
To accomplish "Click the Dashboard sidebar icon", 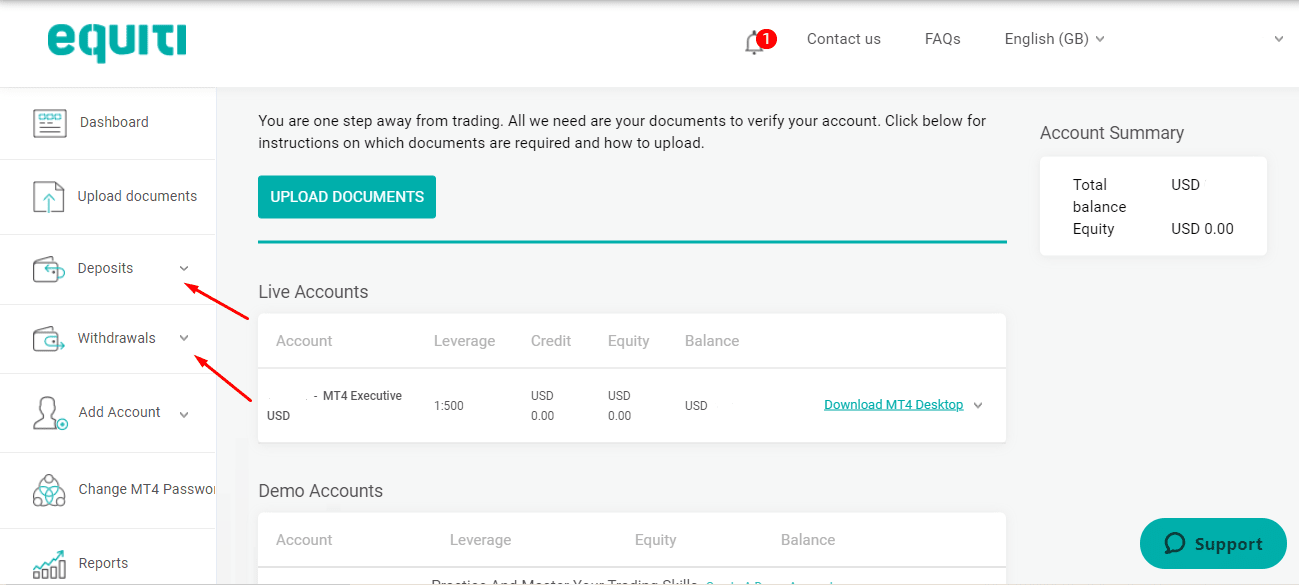I will coord(49,123).
